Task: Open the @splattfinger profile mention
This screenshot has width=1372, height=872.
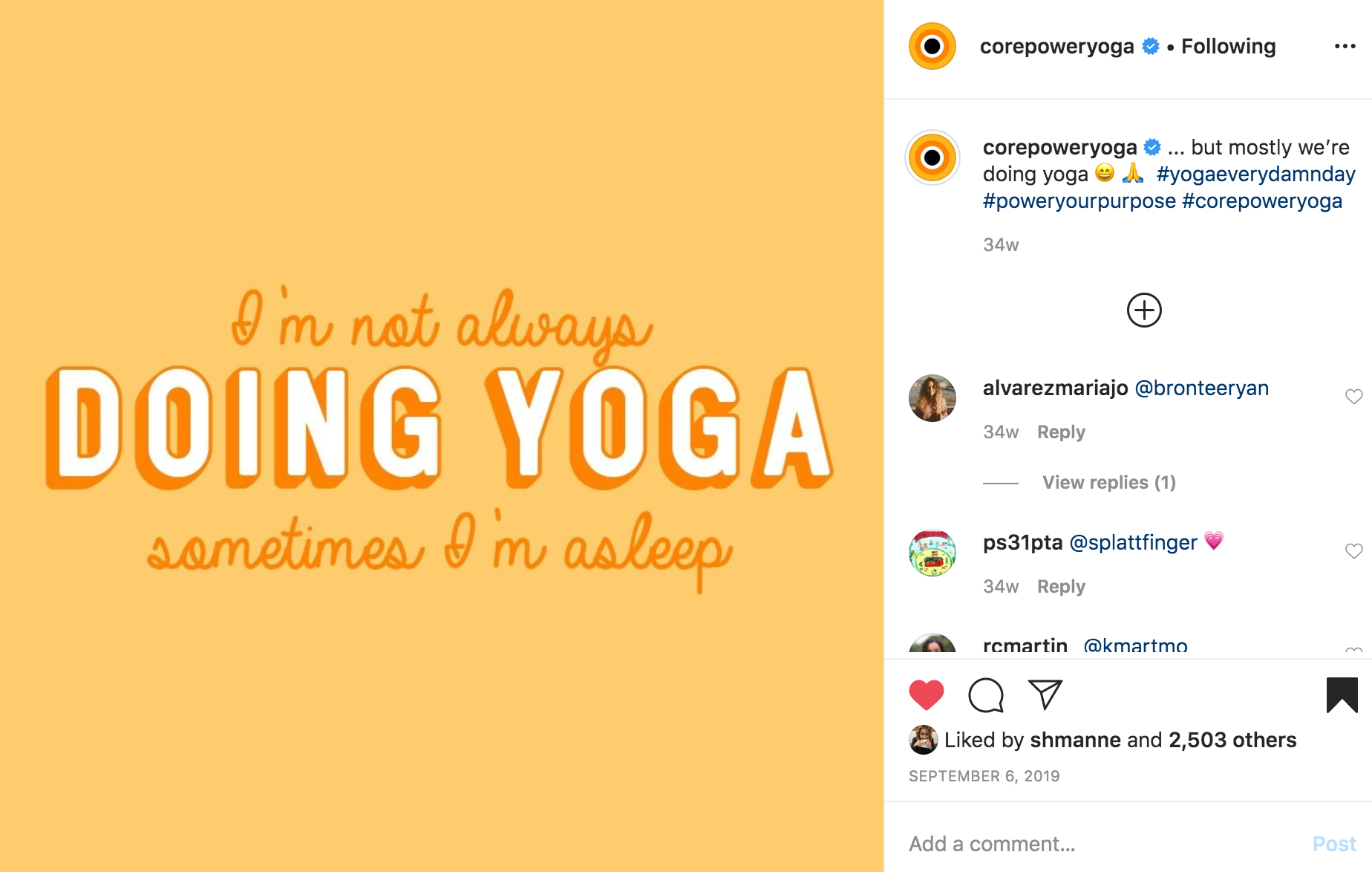Action: (1133, 542)
